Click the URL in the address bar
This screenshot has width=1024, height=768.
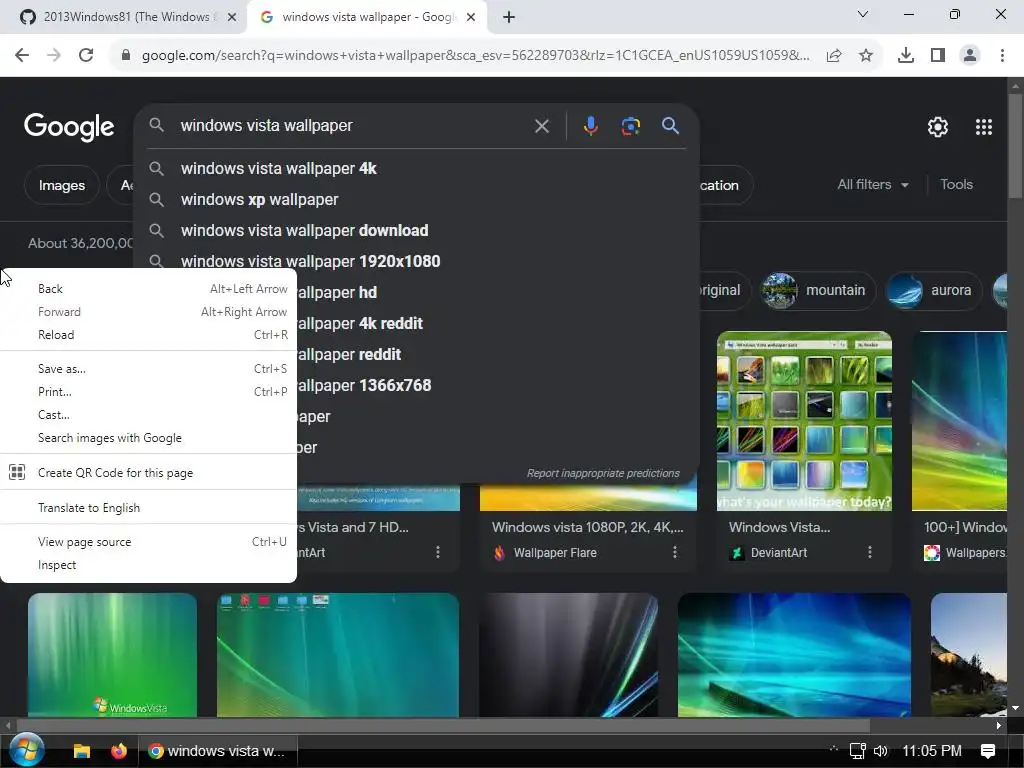click(475, 56)
